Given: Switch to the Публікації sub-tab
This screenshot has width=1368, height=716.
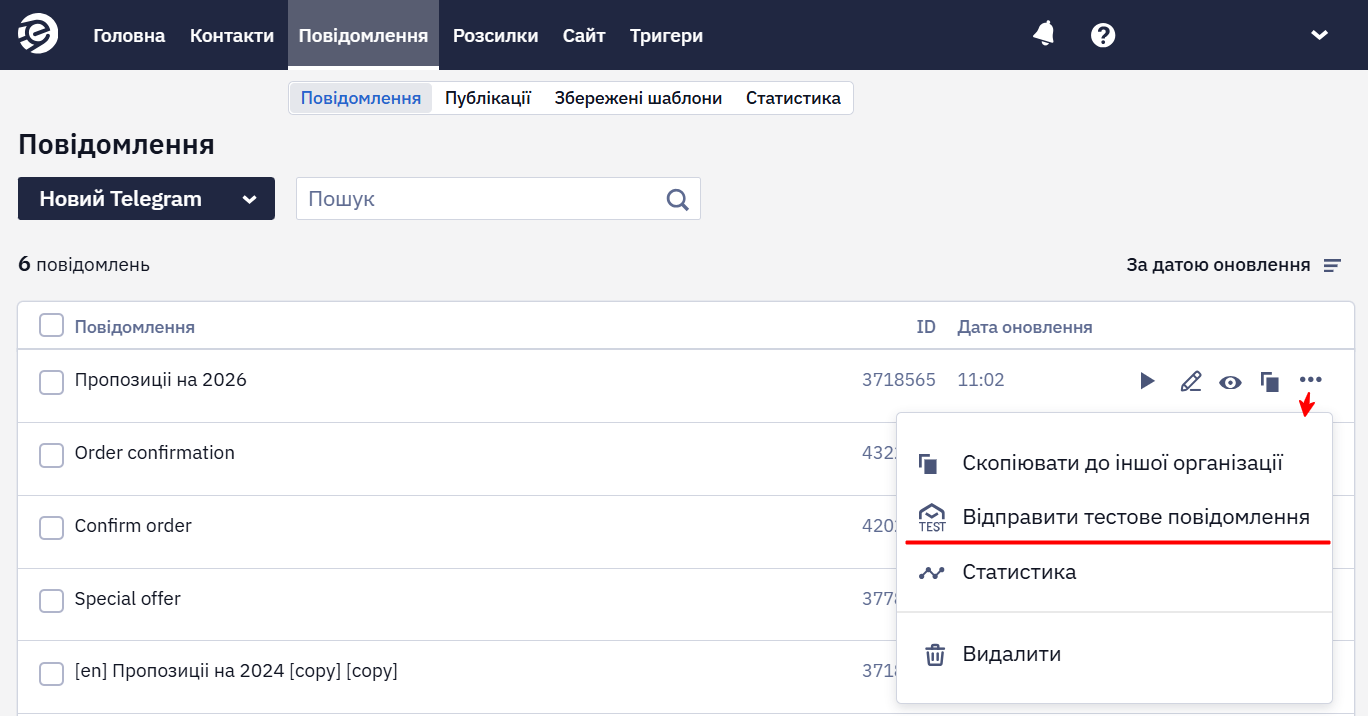Looking at the screenshot, I should point(488,98).
